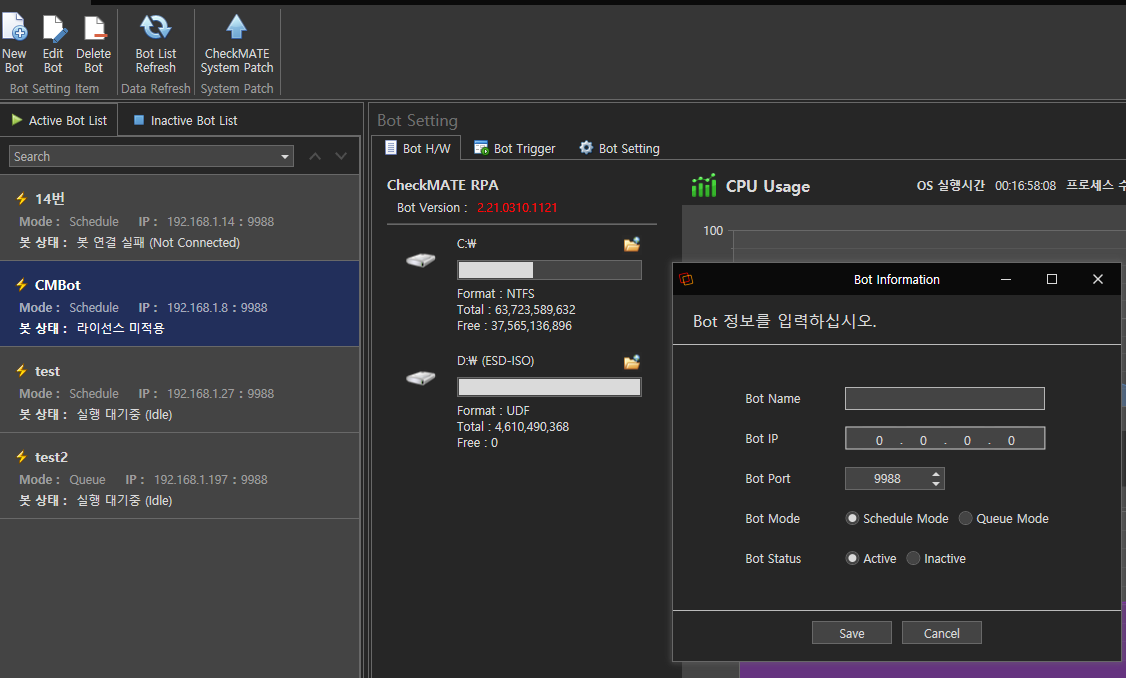Click the D: hard drive icon
The width and height of the screenshot is (1126, 678).
coord(421,376)
